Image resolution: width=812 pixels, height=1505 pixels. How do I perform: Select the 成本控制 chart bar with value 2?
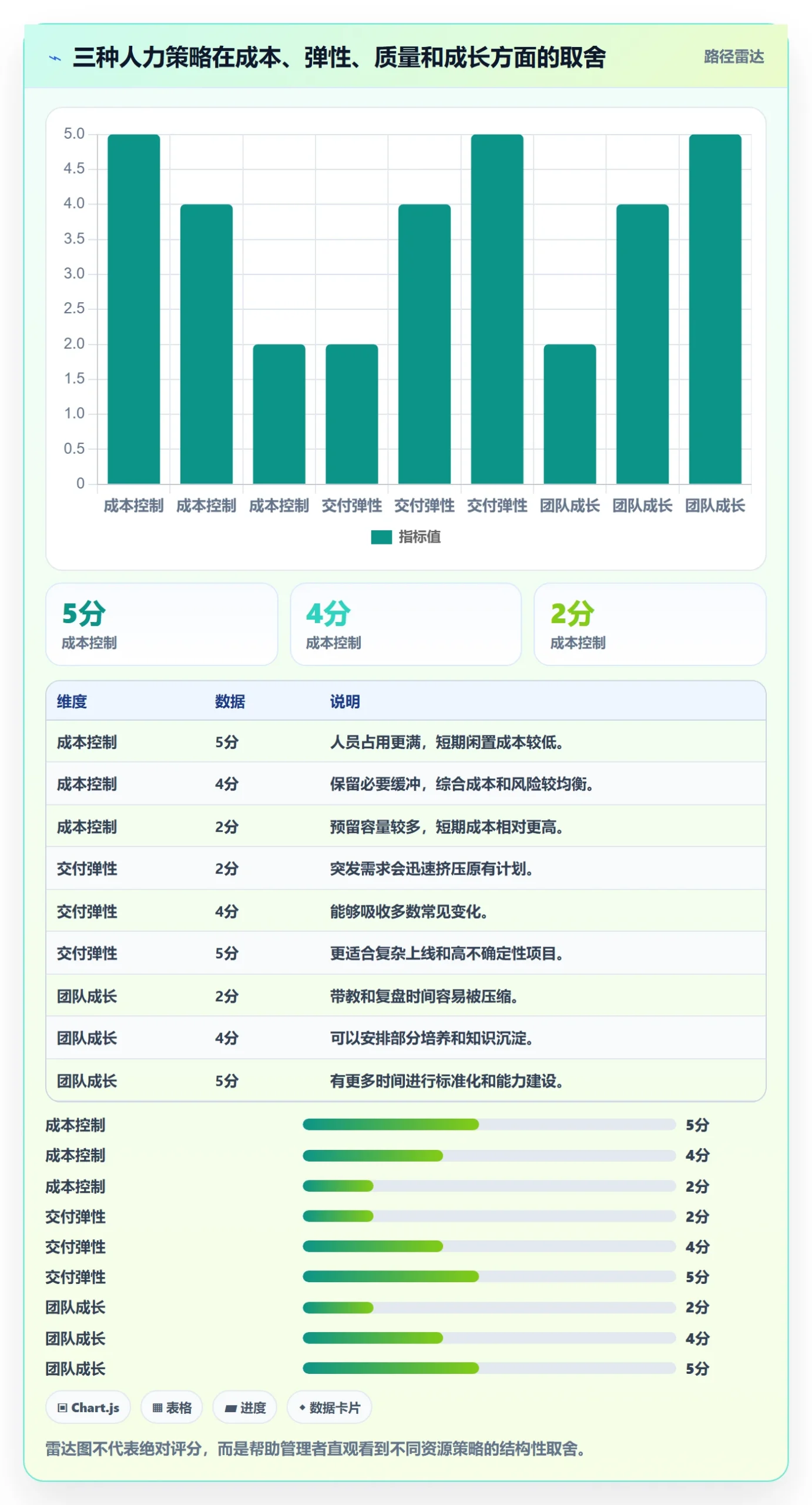click(x=279, y=414)
